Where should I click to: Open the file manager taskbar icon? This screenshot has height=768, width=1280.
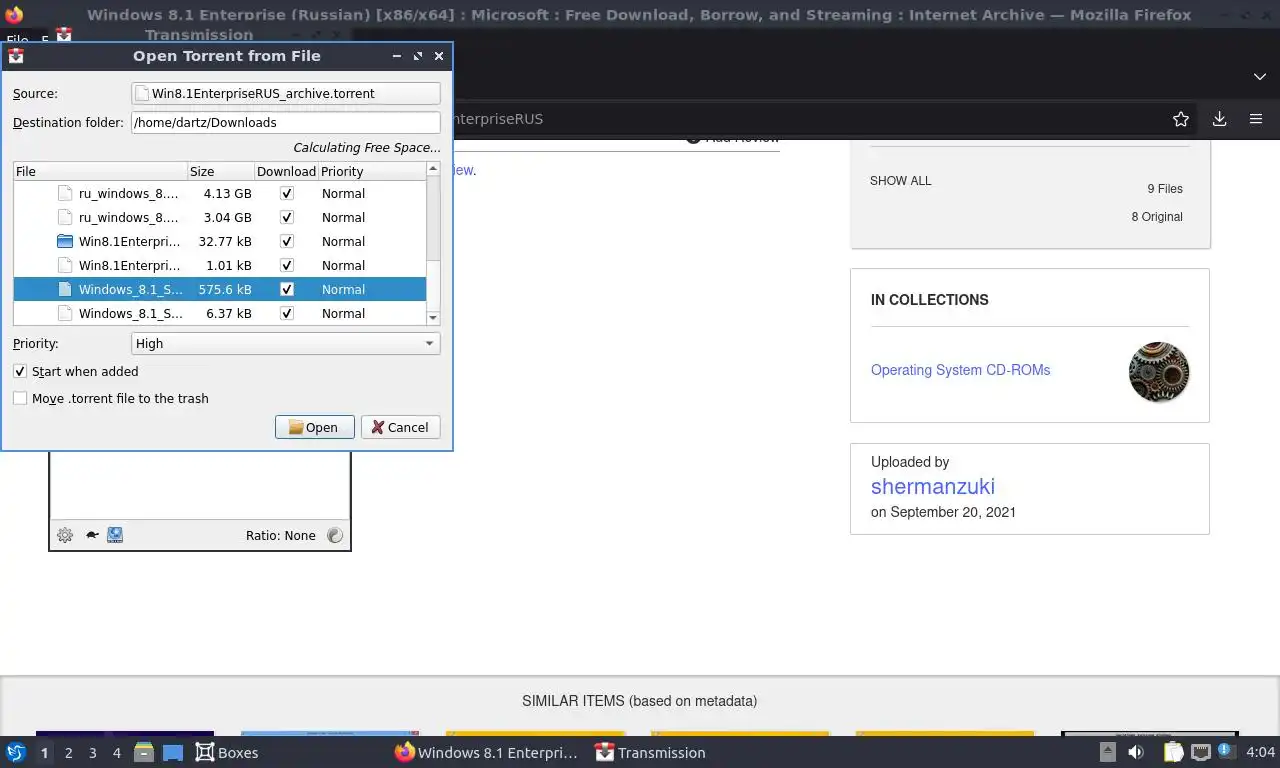[144, 752]
